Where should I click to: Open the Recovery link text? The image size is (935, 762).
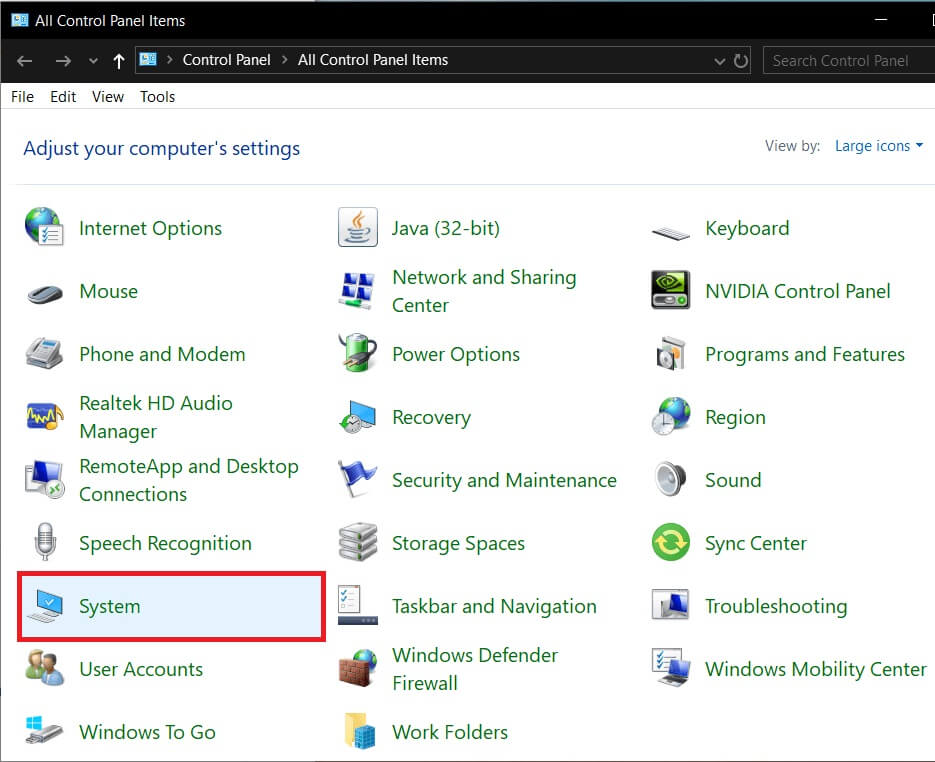pyautogui.click(x=431, y=417)
